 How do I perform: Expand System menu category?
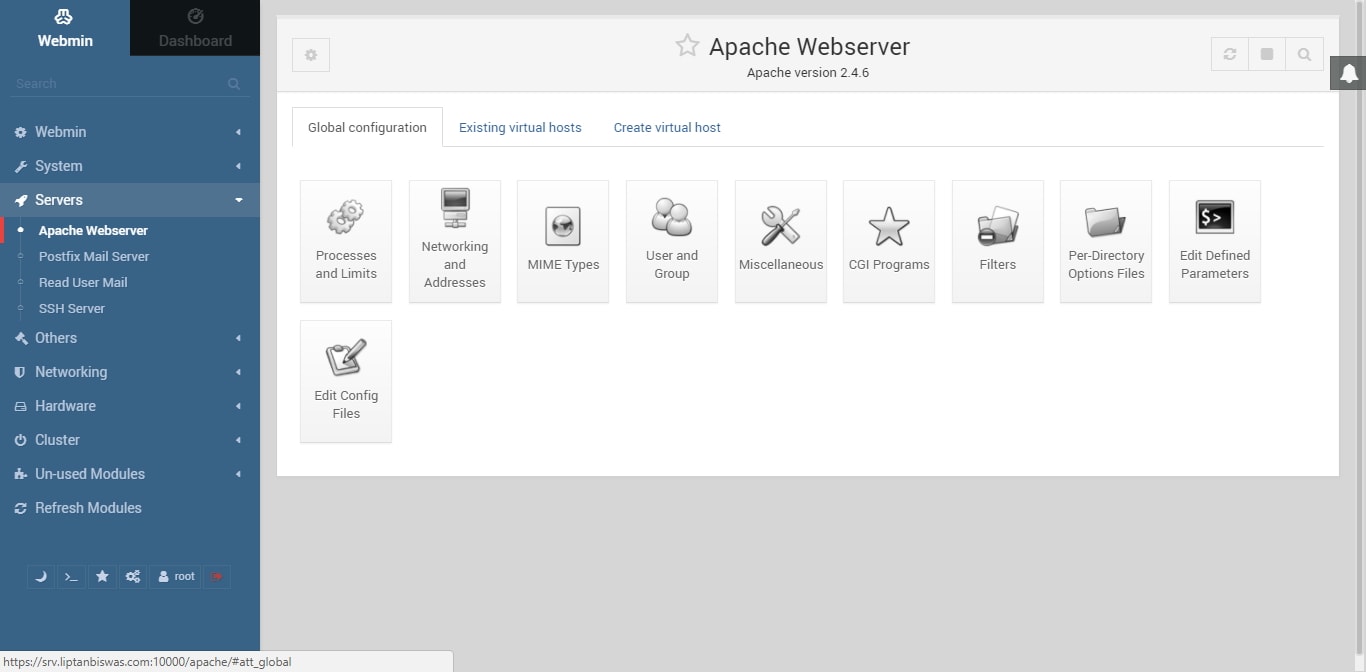click(130, 166)
